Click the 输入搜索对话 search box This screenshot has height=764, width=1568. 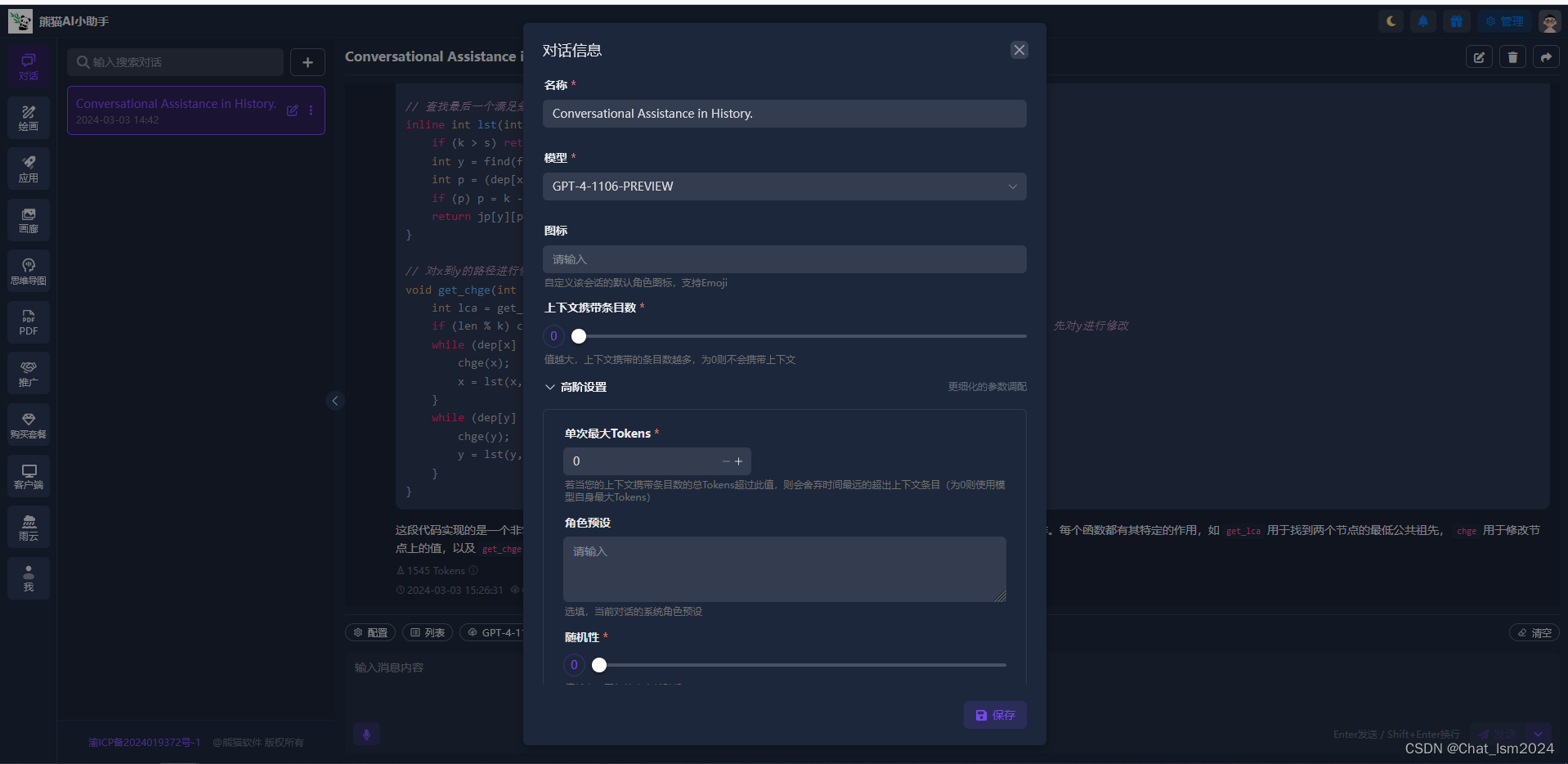tap(175, 62)
